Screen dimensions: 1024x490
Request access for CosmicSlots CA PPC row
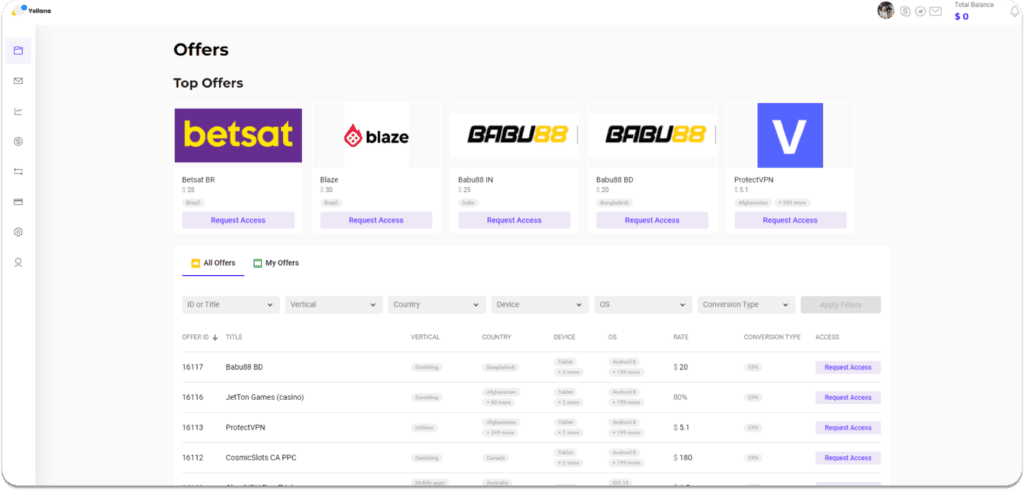point(848,457)
